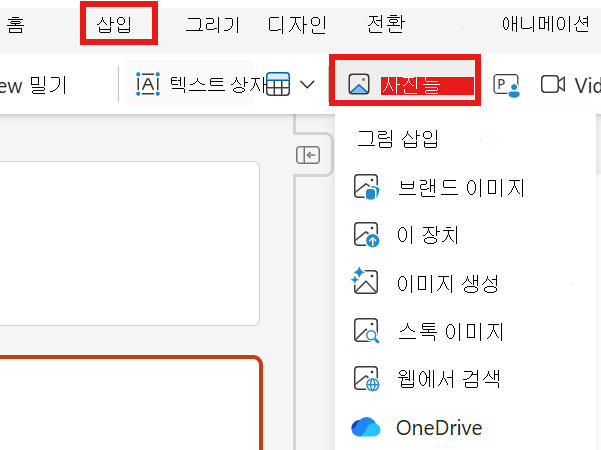Screen dimensions: 601x450
Task: Open the 애니메이션 tab
Action: pyautogui.click(x=545, y=24)
